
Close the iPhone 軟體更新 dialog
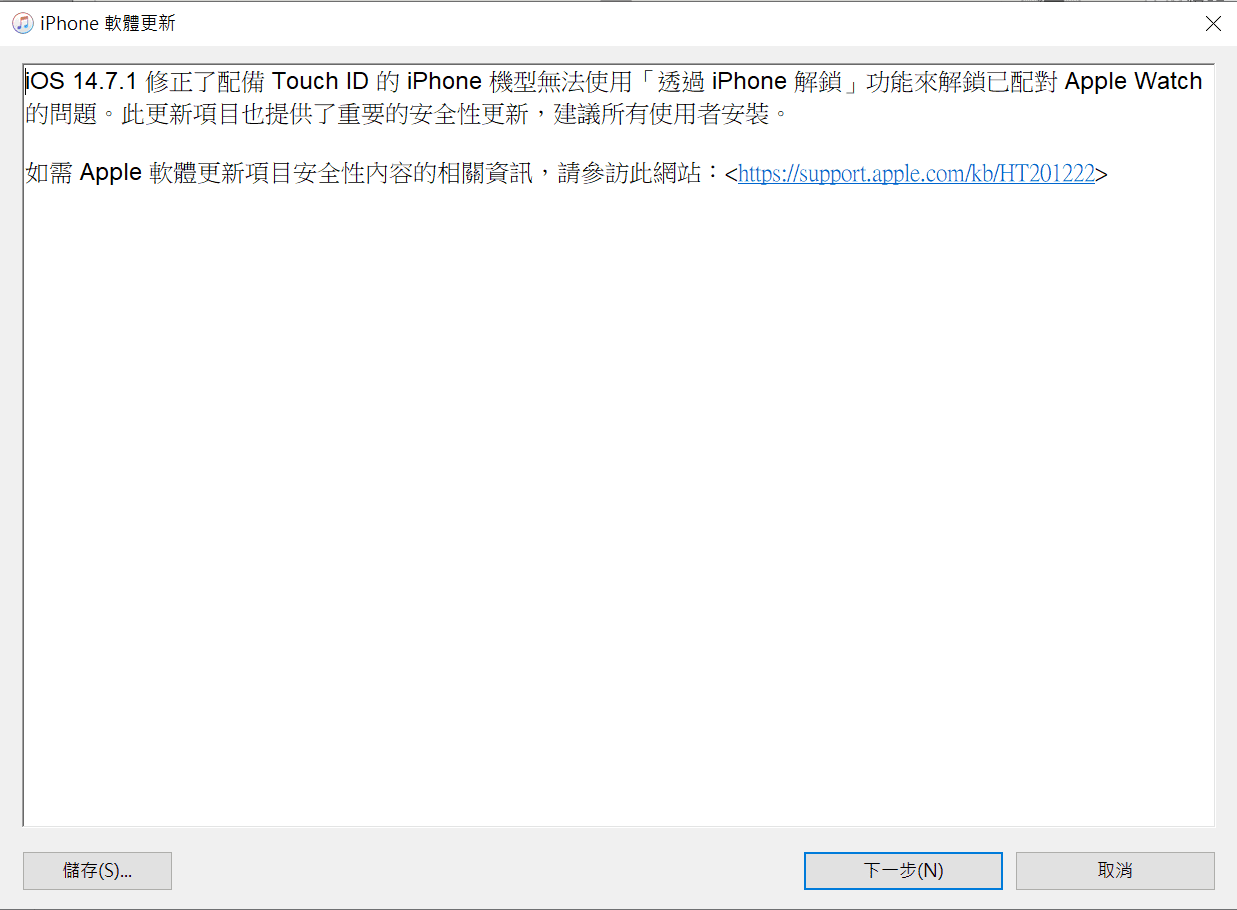point(1213,23)
